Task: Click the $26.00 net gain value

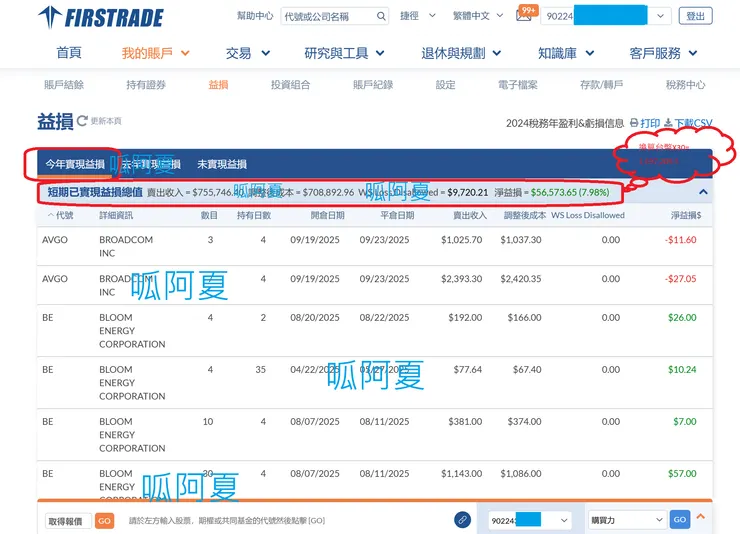Action: [682, 317]
